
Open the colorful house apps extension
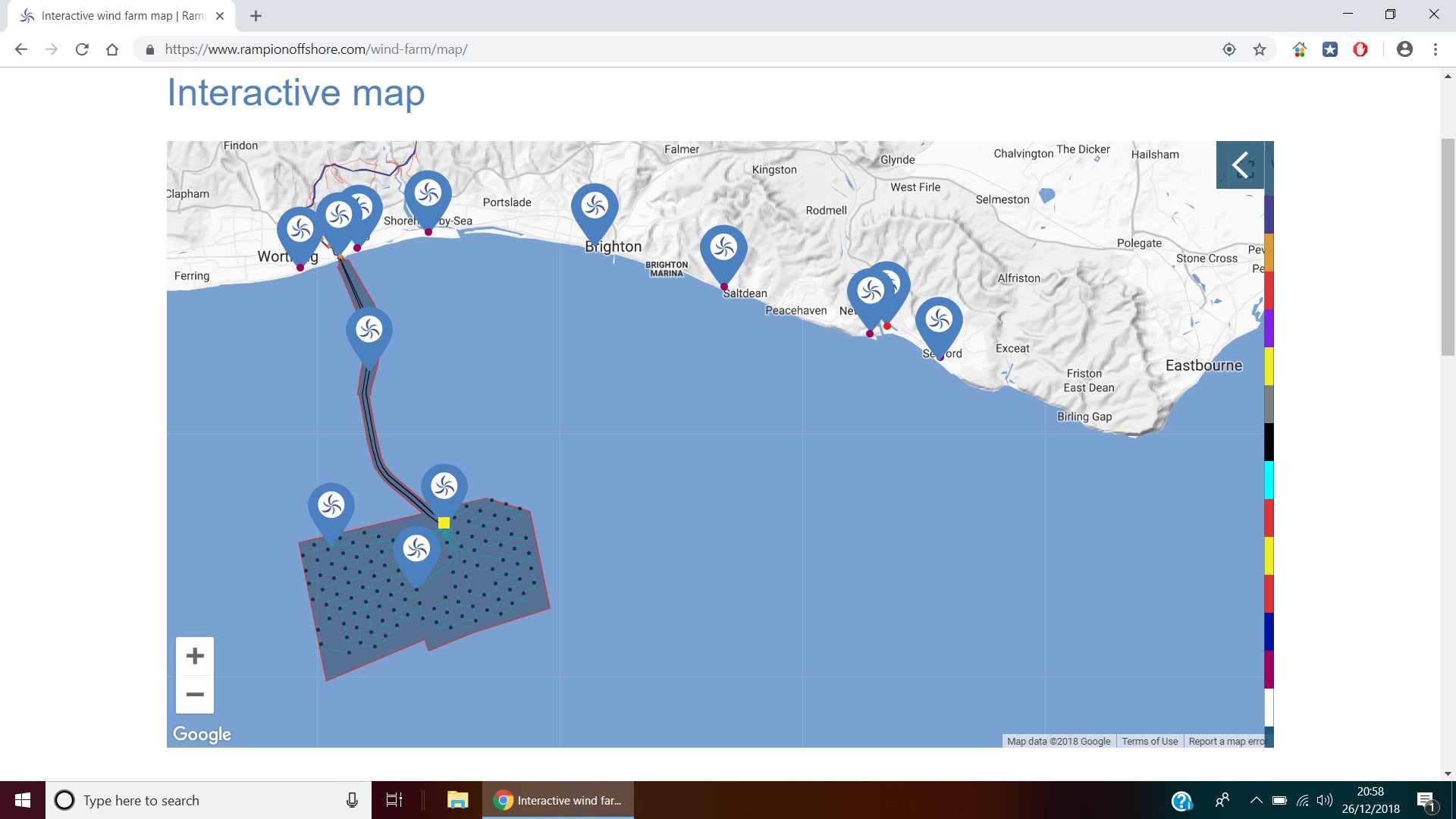(1300, 49)
